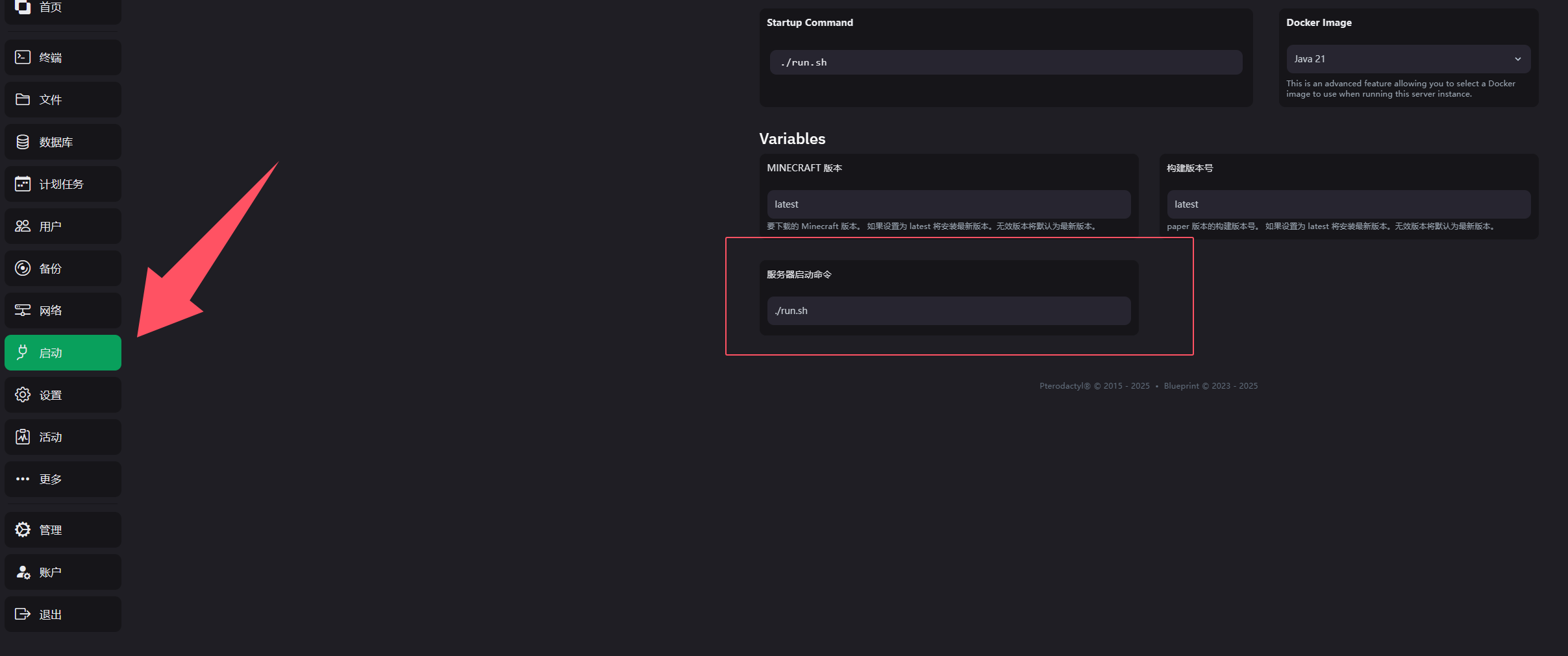This screenshot has width=1568, height=656.
Task: Click the MINECRAFT 版本 latest input field
Action: [x=949, y=204]
